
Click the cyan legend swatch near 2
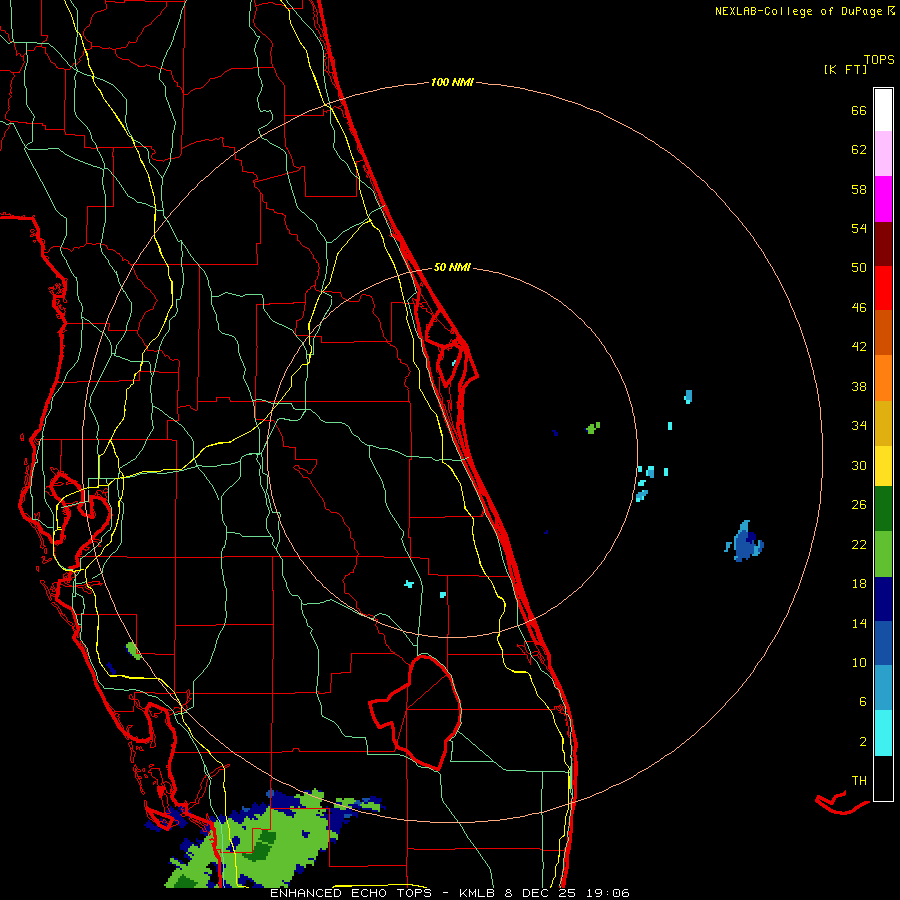(x=883, y=733)
